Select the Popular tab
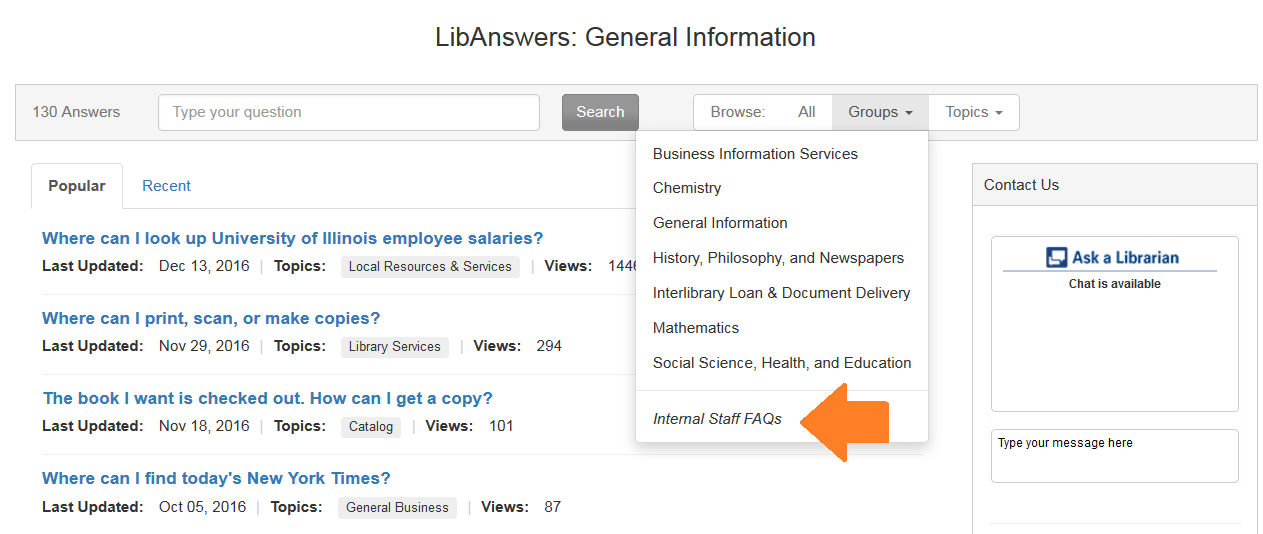The height and width of the screenshot is (534, 1263). [x=77, y=186]
